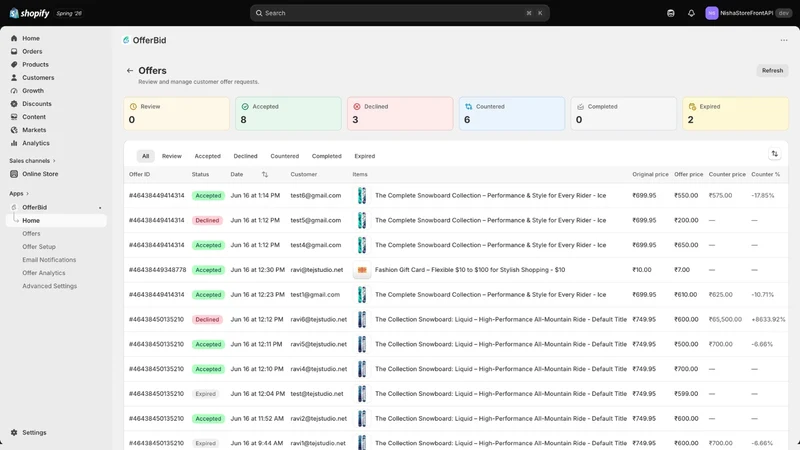Click the Accepted summary card
Viewport: 800px width, 450px height.
click(x=288, y=113)
